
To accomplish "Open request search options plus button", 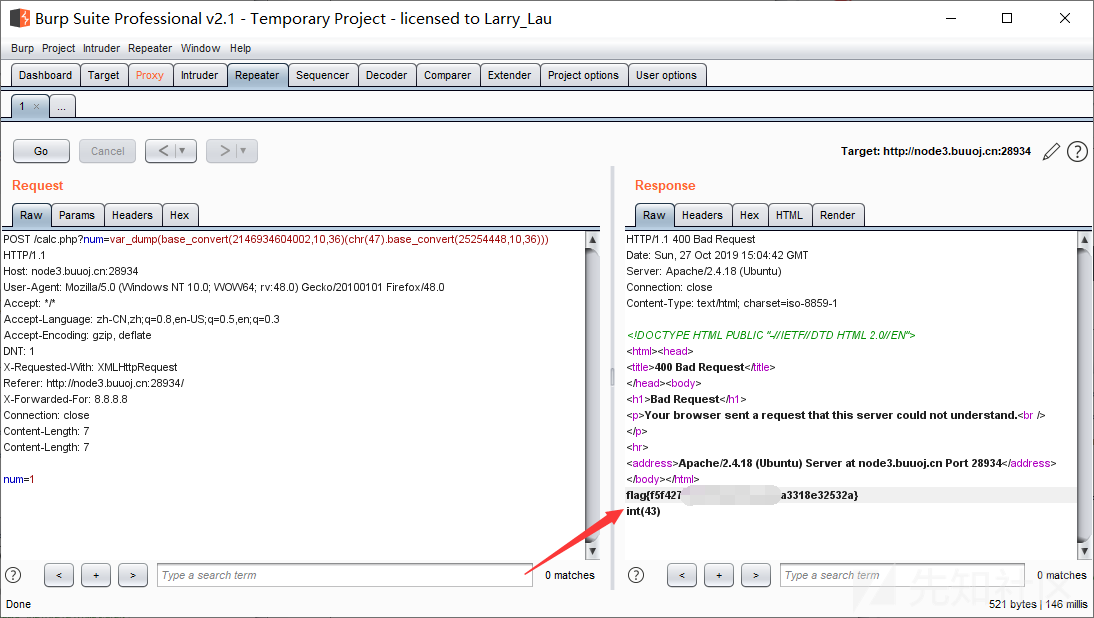I will pyautogui.click(x=96, y=575).
